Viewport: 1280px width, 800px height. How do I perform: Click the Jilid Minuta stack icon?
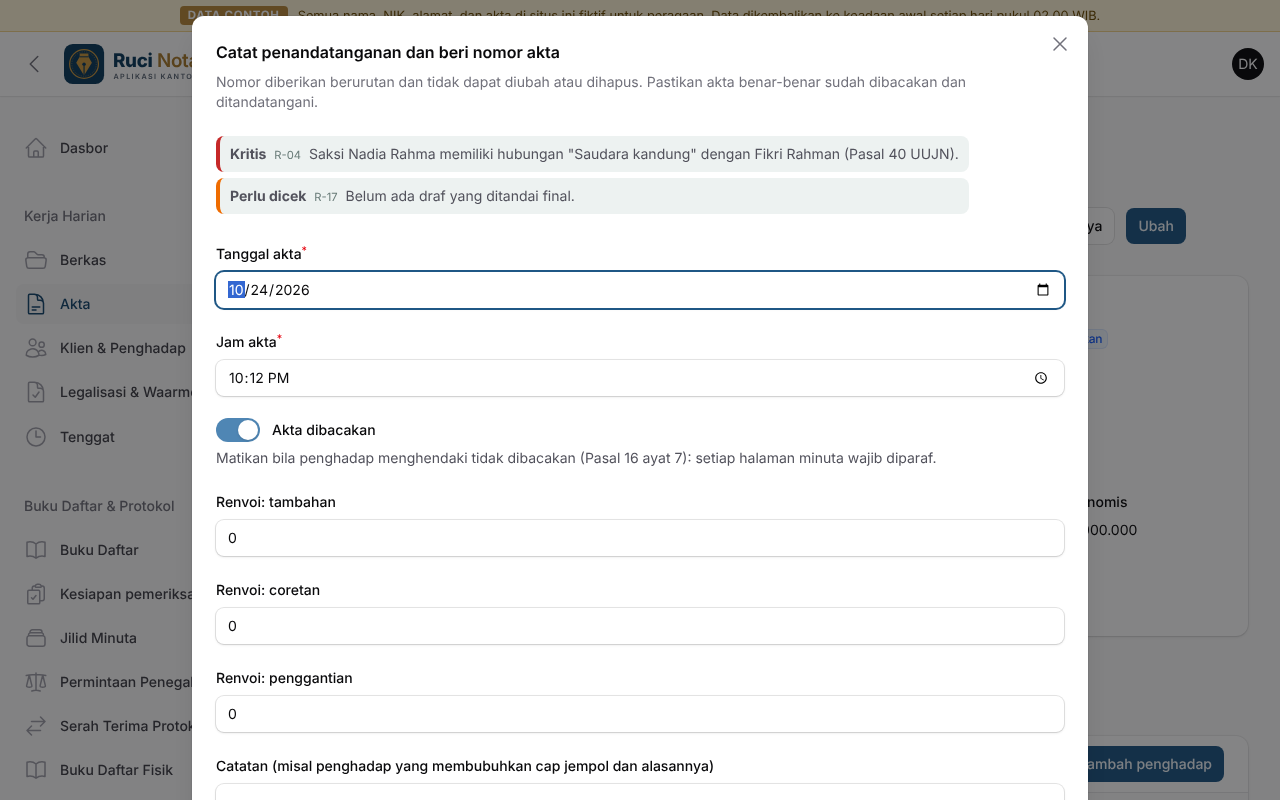(36, 638)
